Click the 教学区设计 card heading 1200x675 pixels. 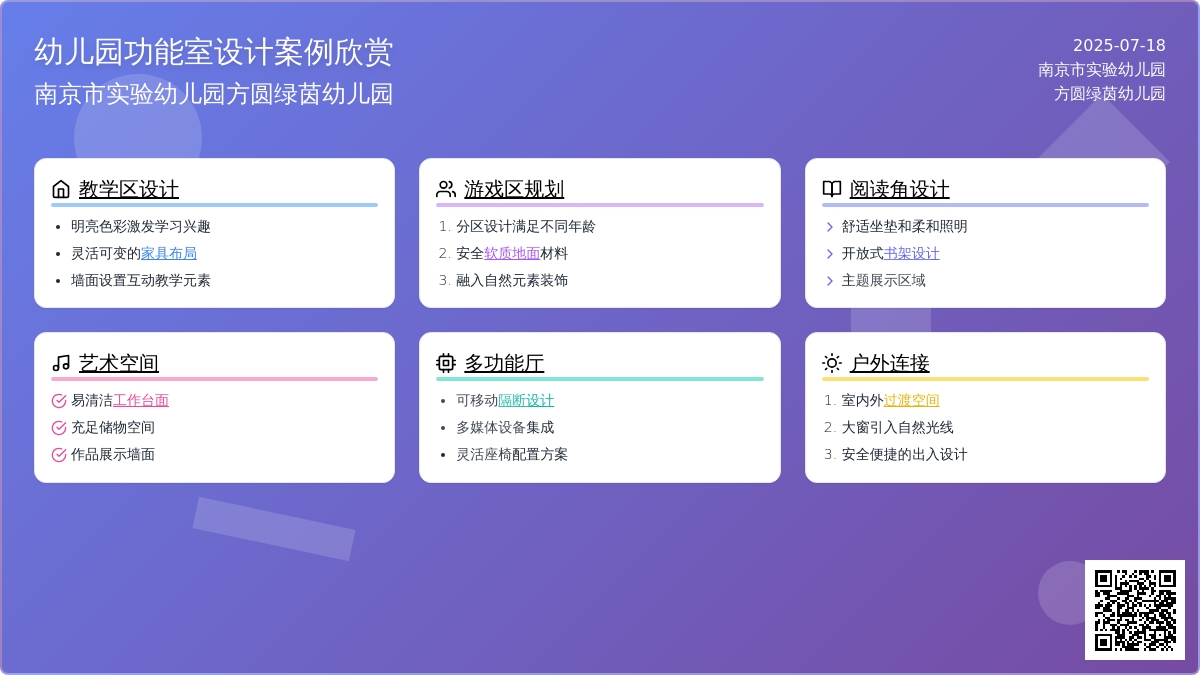(x=129, y=189)
